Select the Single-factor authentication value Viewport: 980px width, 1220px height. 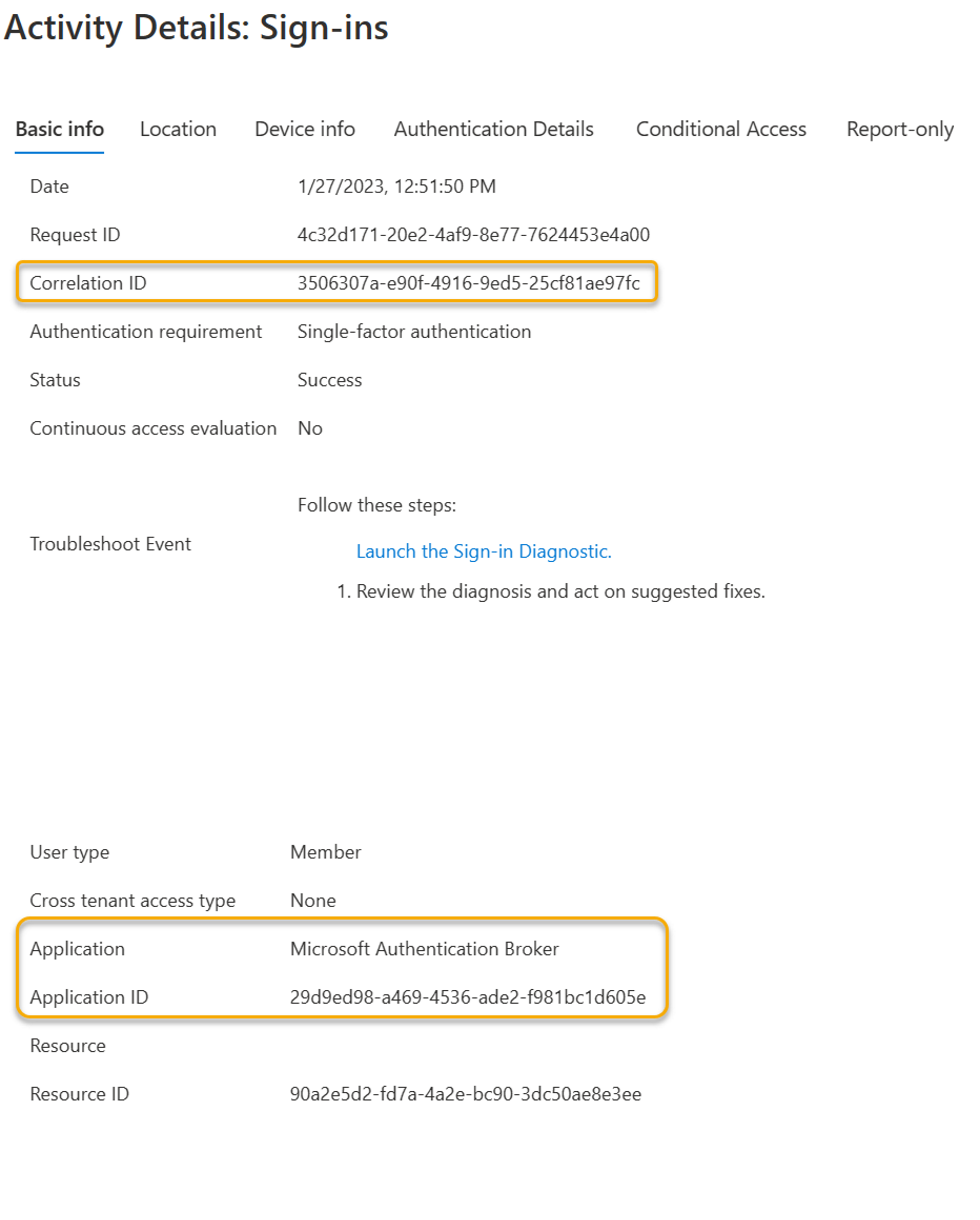pos(414,332)
